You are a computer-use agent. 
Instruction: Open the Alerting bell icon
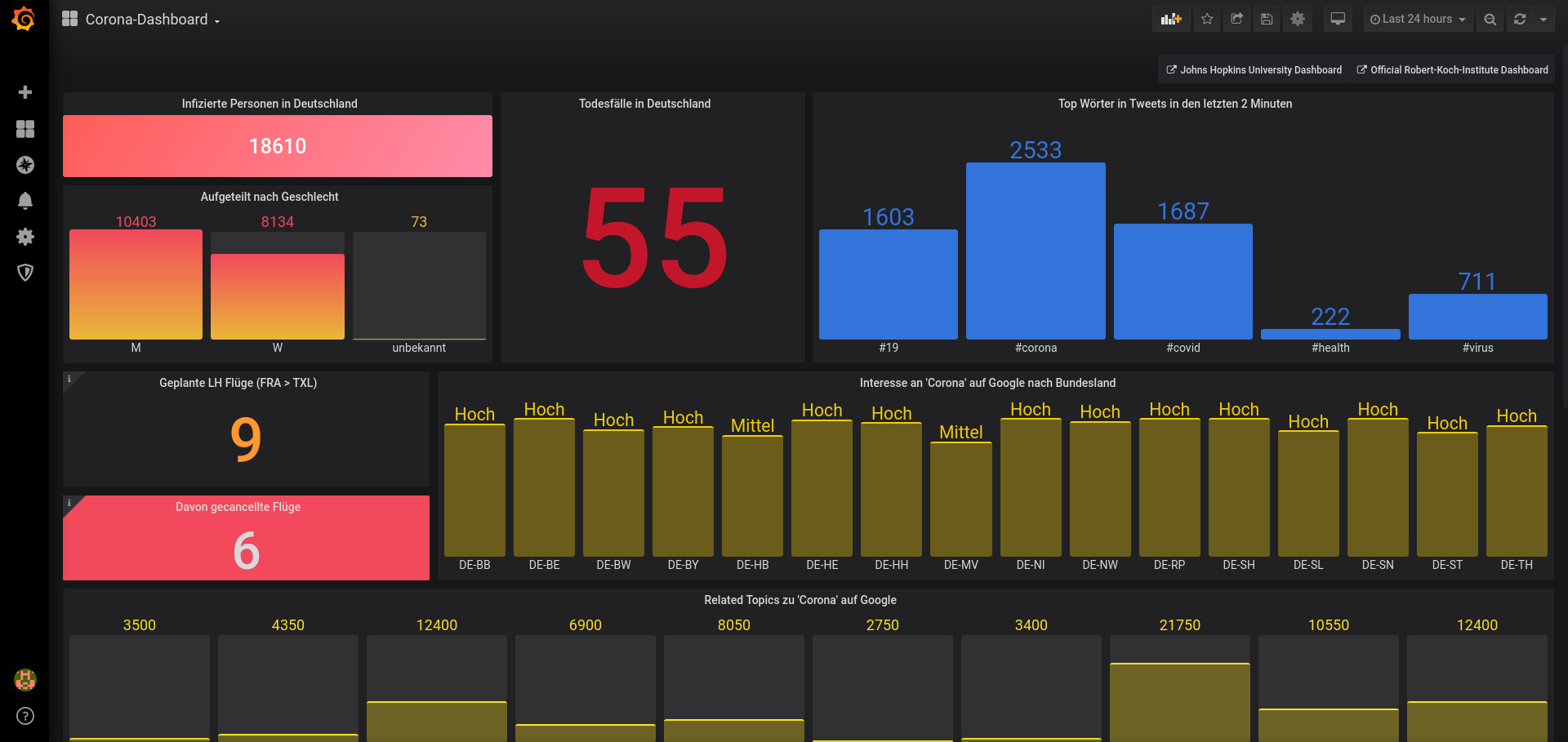pos(25,201)
